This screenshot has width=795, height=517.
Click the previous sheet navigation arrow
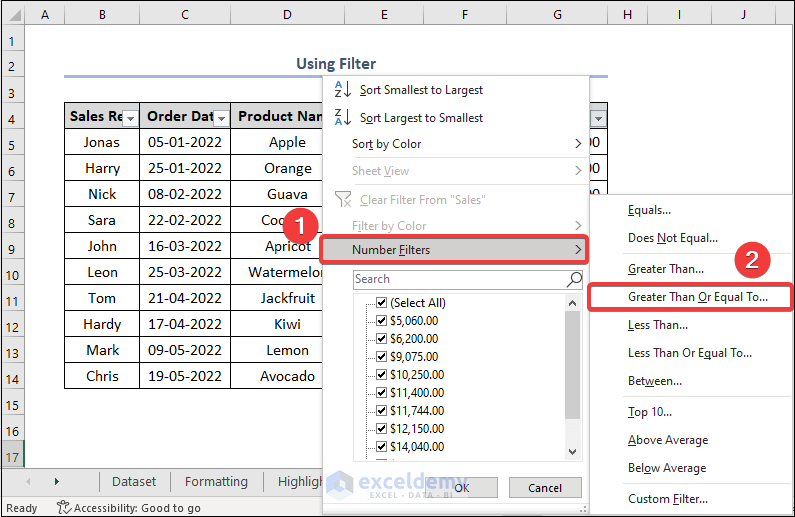[28, 481]
